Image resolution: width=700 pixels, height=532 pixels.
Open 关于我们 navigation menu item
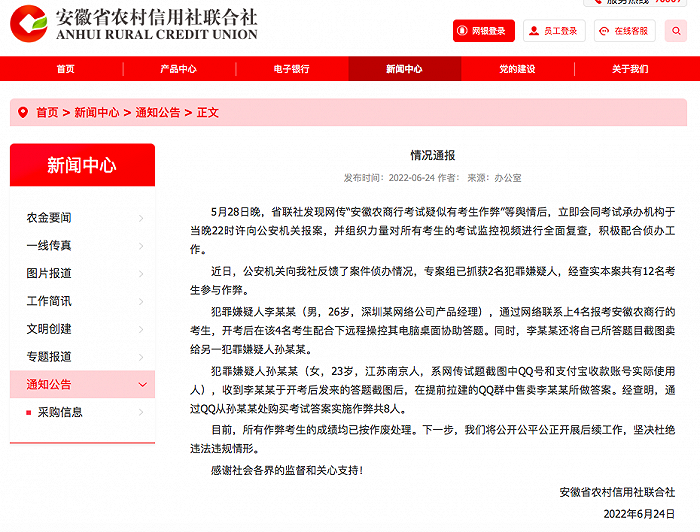630,69
